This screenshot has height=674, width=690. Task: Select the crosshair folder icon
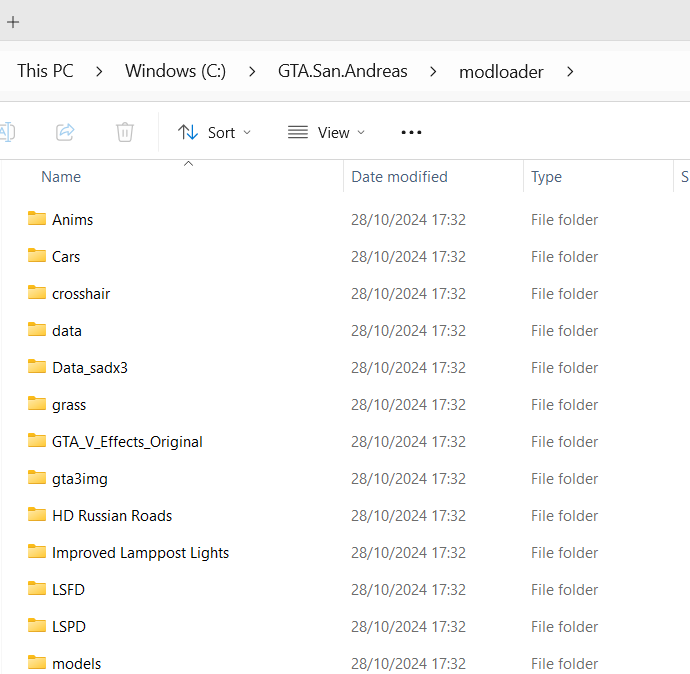pyautogui.click(x=37, y=292)
